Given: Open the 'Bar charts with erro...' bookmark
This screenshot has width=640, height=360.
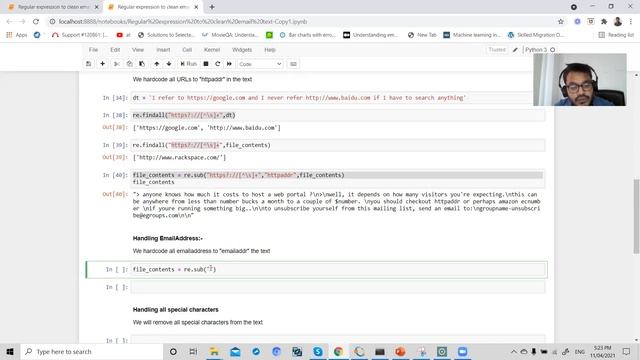Looking at the screenshot, I should click(308, 35).
